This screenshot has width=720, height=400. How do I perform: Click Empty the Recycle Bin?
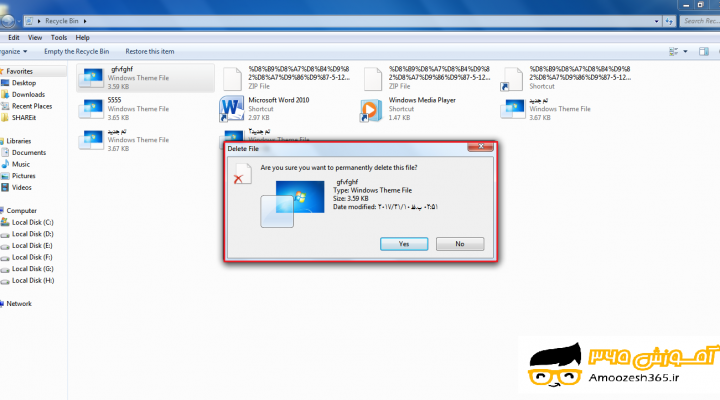pyautogui.click(x=77, y=51)
